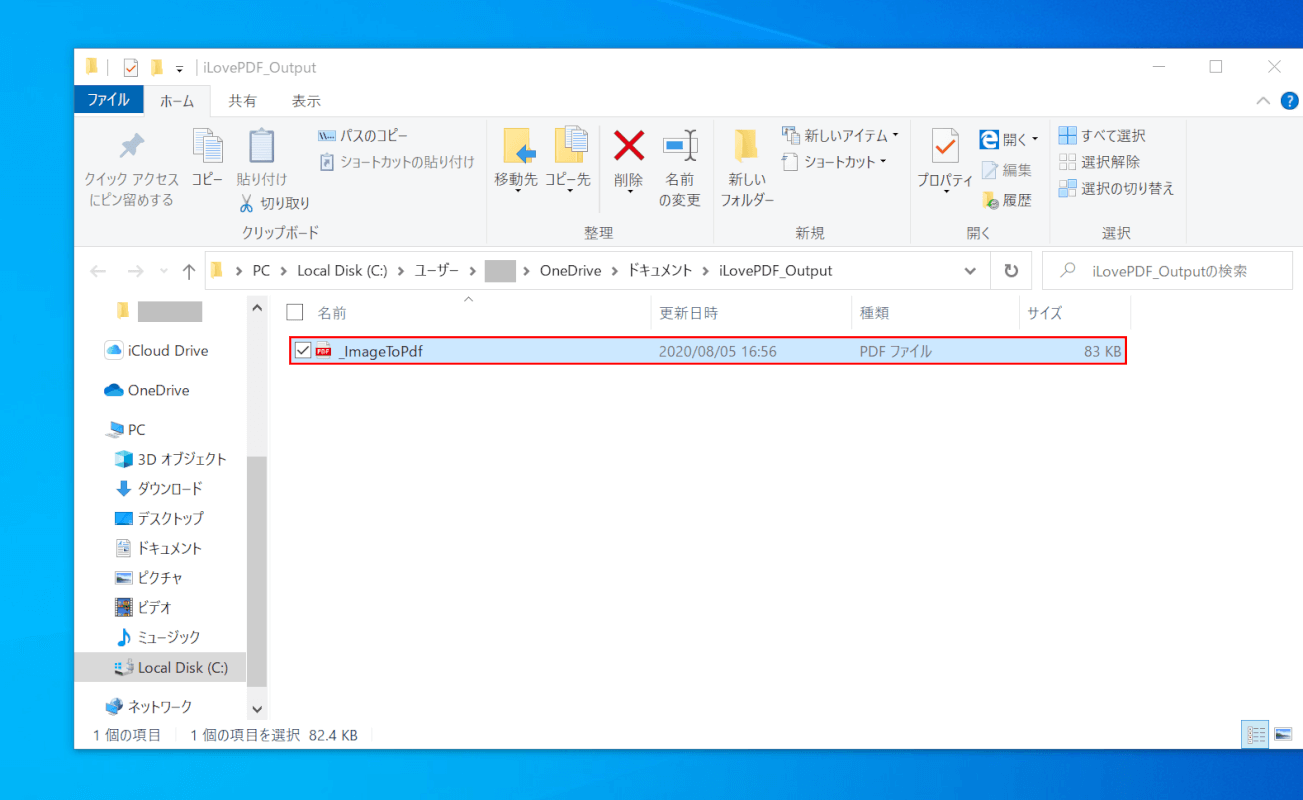
Task: Sort by 種類 (Type) column
Action: click(875, 313)
